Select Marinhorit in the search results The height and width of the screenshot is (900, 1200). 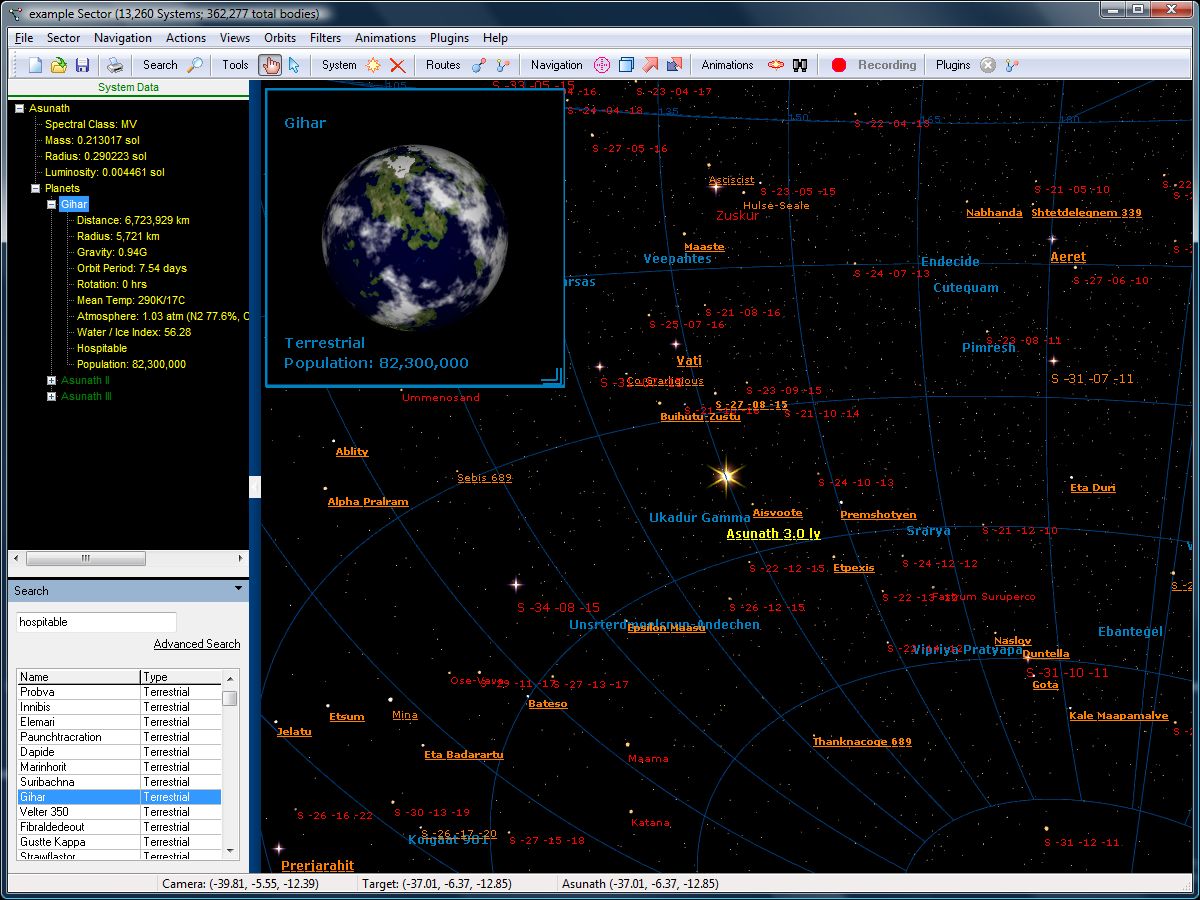tap(119, 767)
